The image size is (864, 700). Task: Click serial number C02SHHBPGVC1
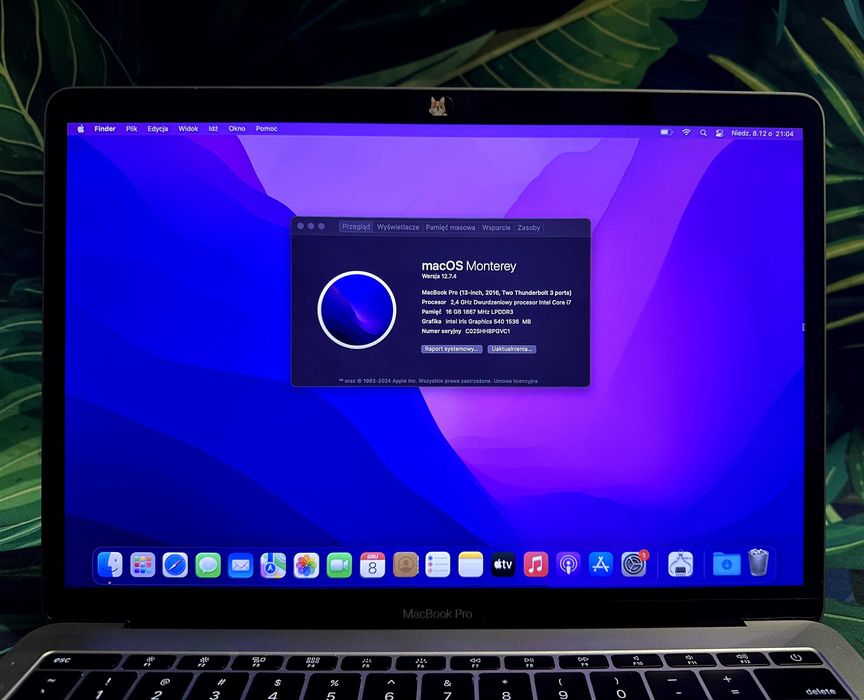pyautogui.click(x=488, y=331)
